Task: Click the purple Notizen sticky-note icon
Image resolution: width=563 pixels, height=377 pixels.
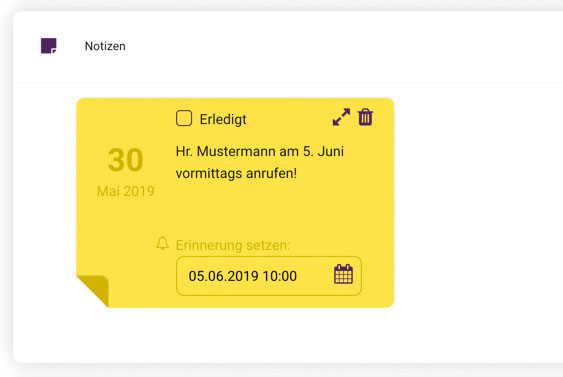Action: pos(48,46)
